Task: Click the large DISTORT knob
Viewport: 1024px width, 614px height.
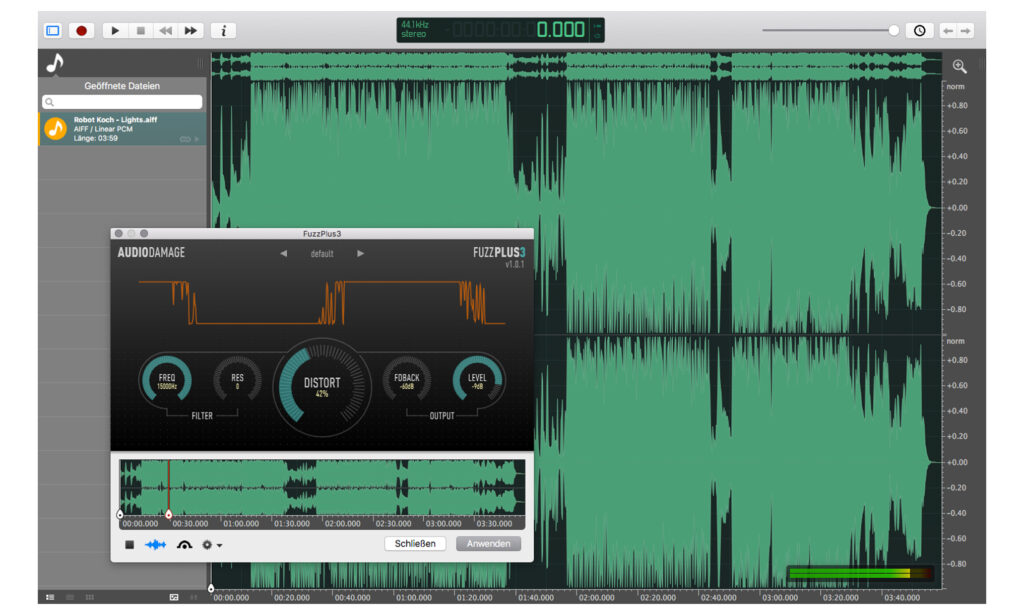Action: point(322,387)
